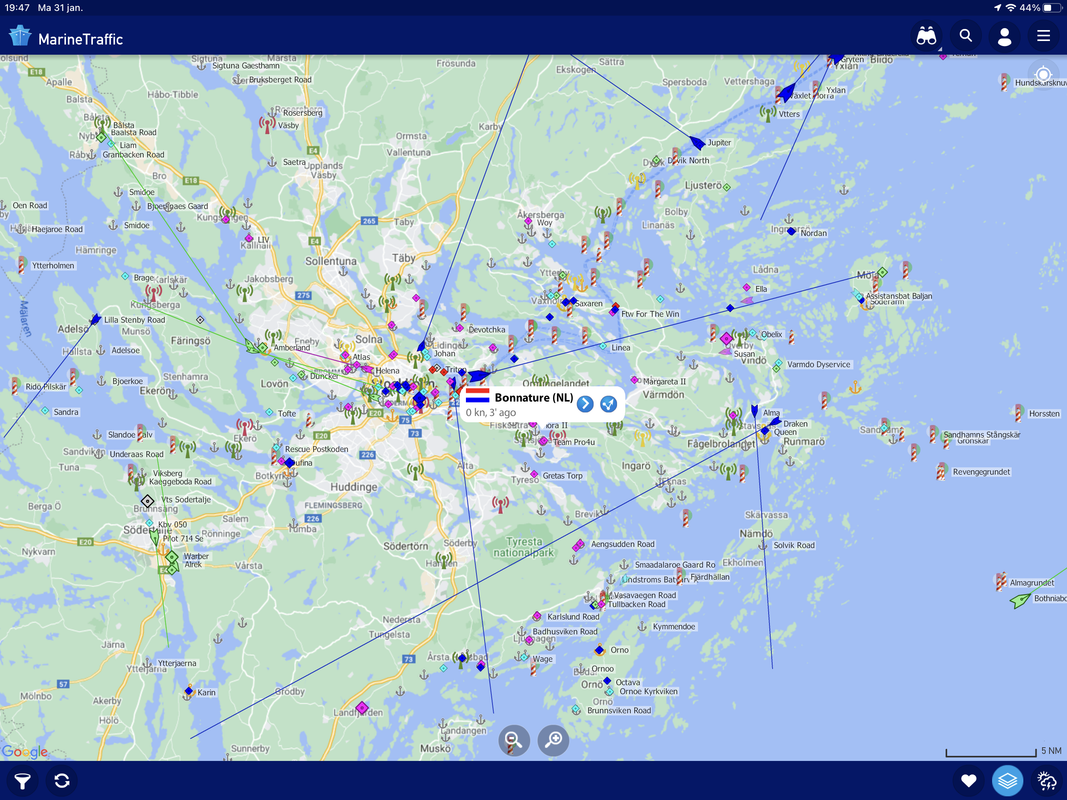Select the Vtters antenna station marker
1067x800 pixels.
click(x=768, y=113)
